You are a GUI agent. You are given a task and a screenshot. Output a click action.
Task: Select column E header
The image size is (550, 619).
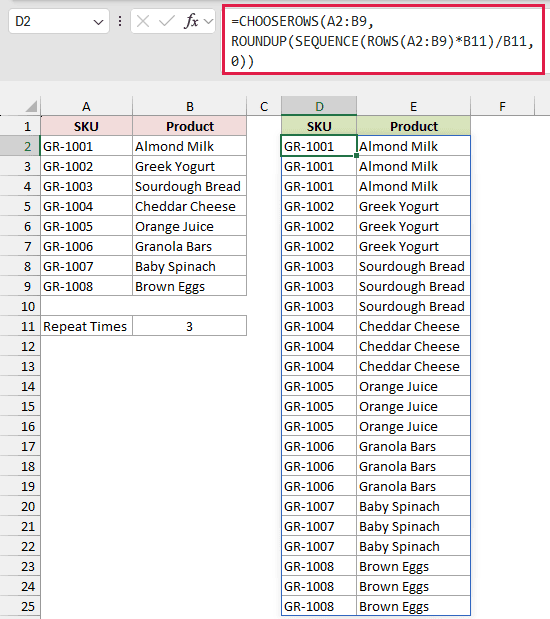(x=413, y=106)
